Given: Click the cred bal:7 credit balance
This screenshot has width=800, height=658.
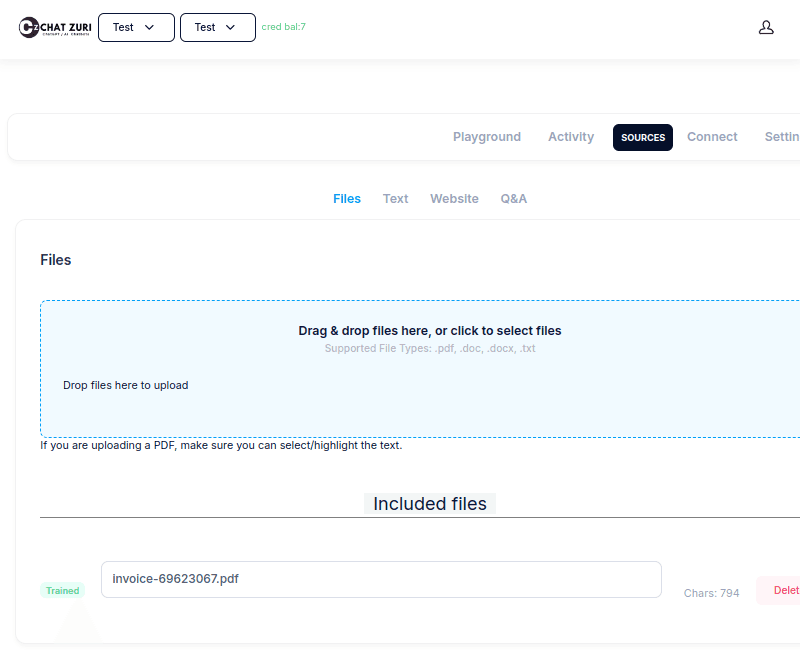Looking at the screenshot, I should 284,27.
